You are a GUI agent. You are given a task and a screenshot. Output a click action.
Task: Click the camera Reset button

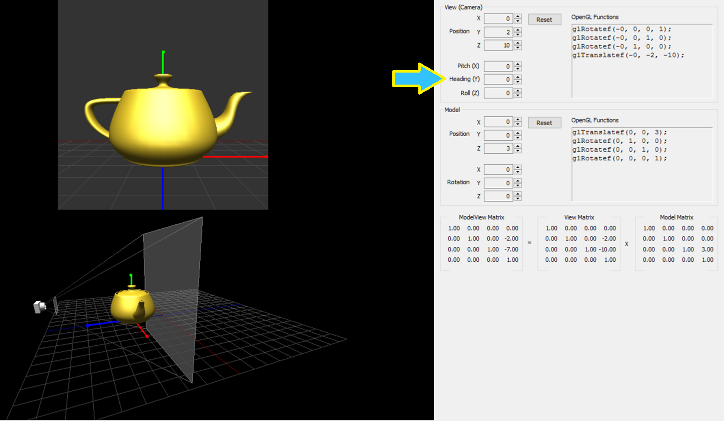pos(544,20)
